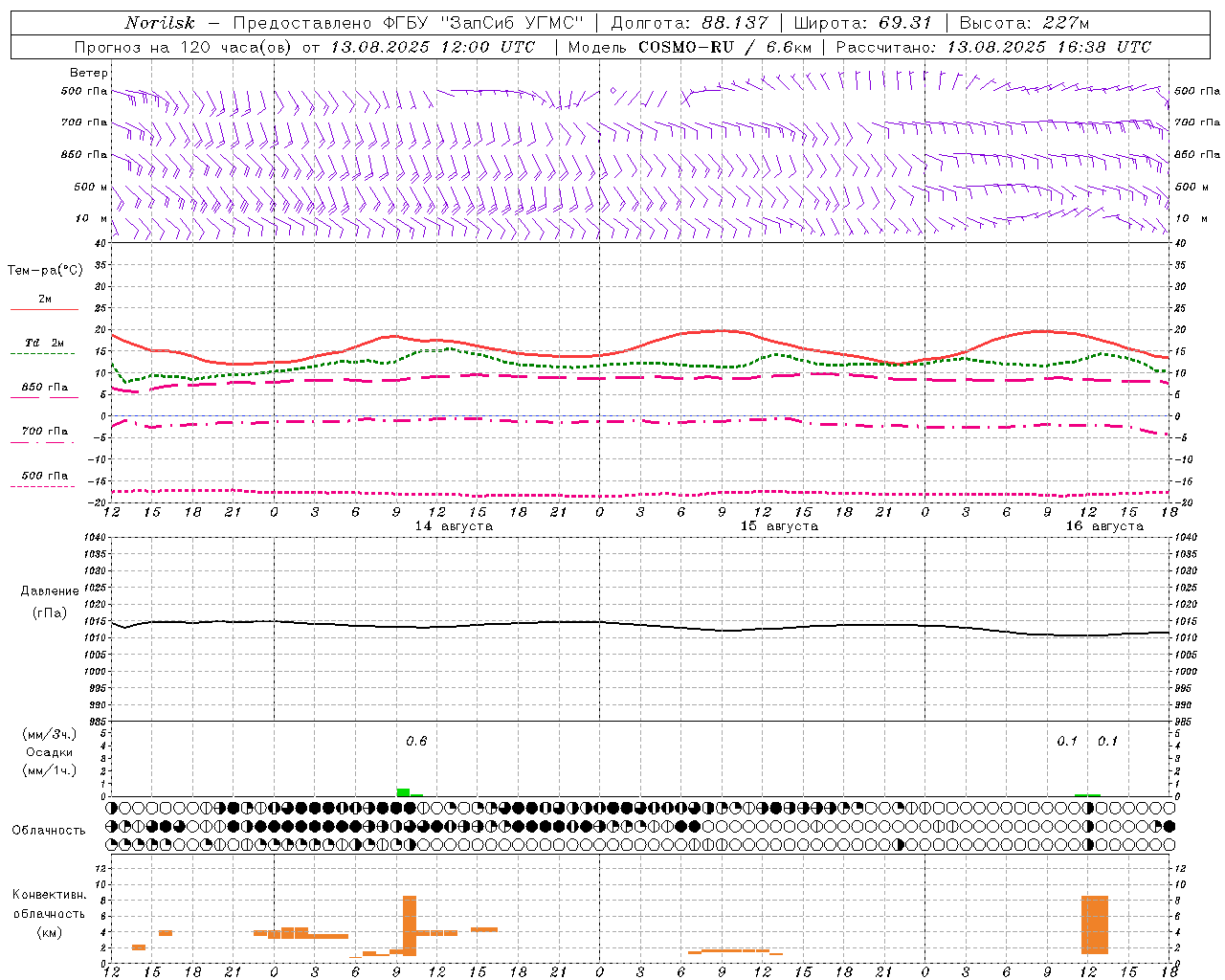Click the red solid line sample under '2м'
Screen dimensions: 1225x980
click(x=44, y=309)
